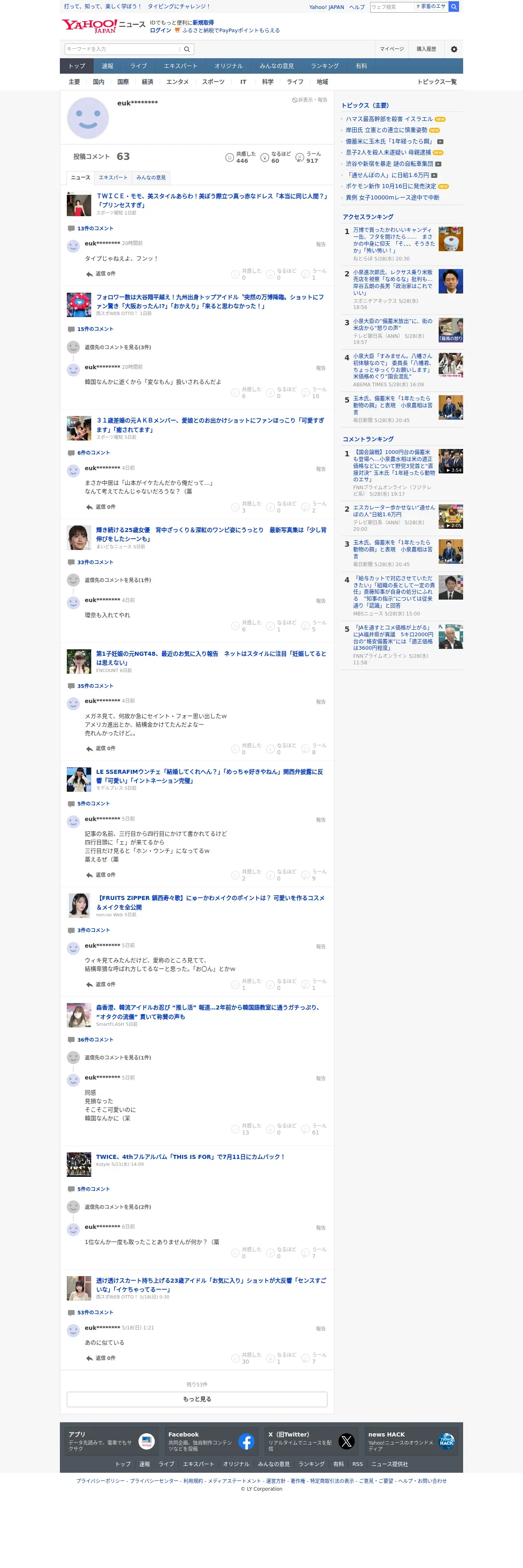Click 返信 0件 under 環を入れ… まさか中居は comment
The width and height of the screenshot is (523, 1568).
[x=105, y=507]
